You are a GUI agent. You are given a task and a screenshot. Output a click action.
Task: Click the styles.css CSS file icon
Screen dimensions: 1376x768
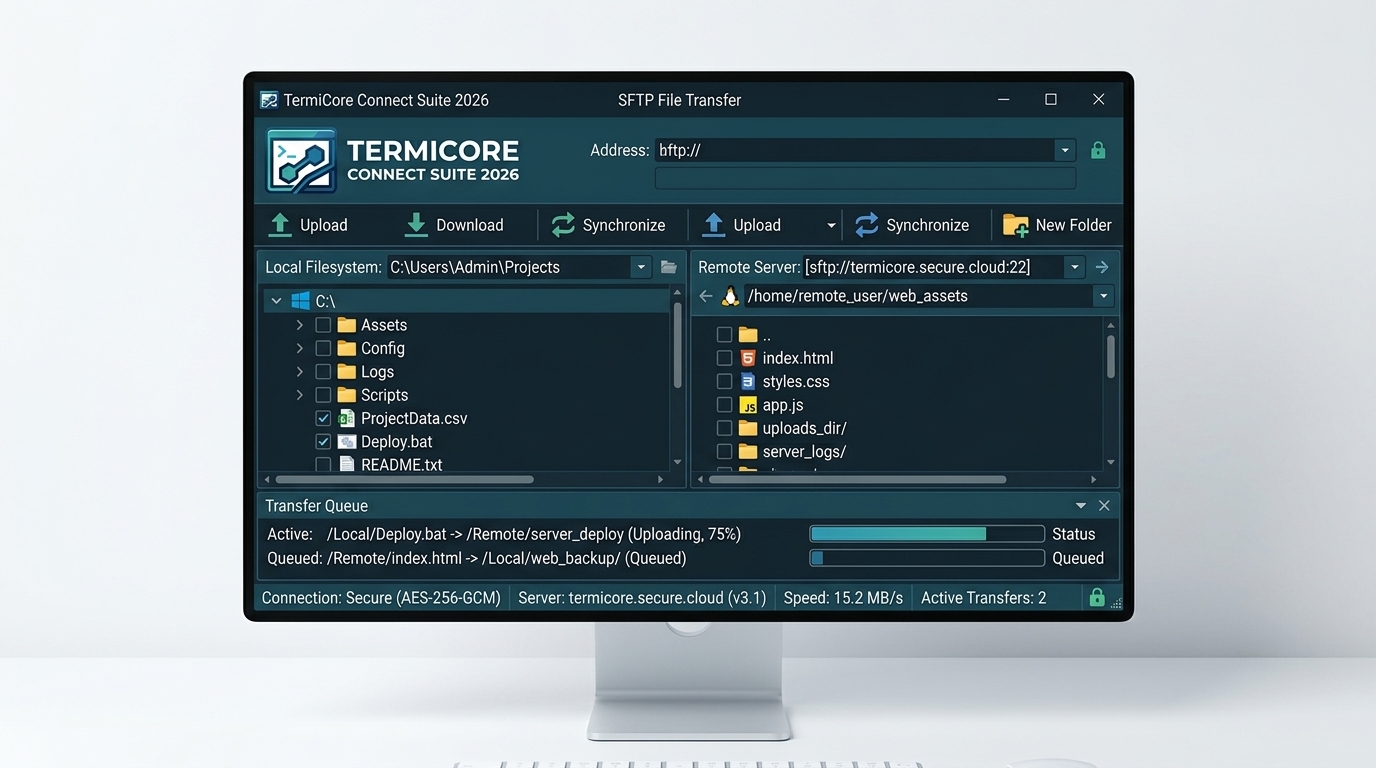click(x=748, y=381)
